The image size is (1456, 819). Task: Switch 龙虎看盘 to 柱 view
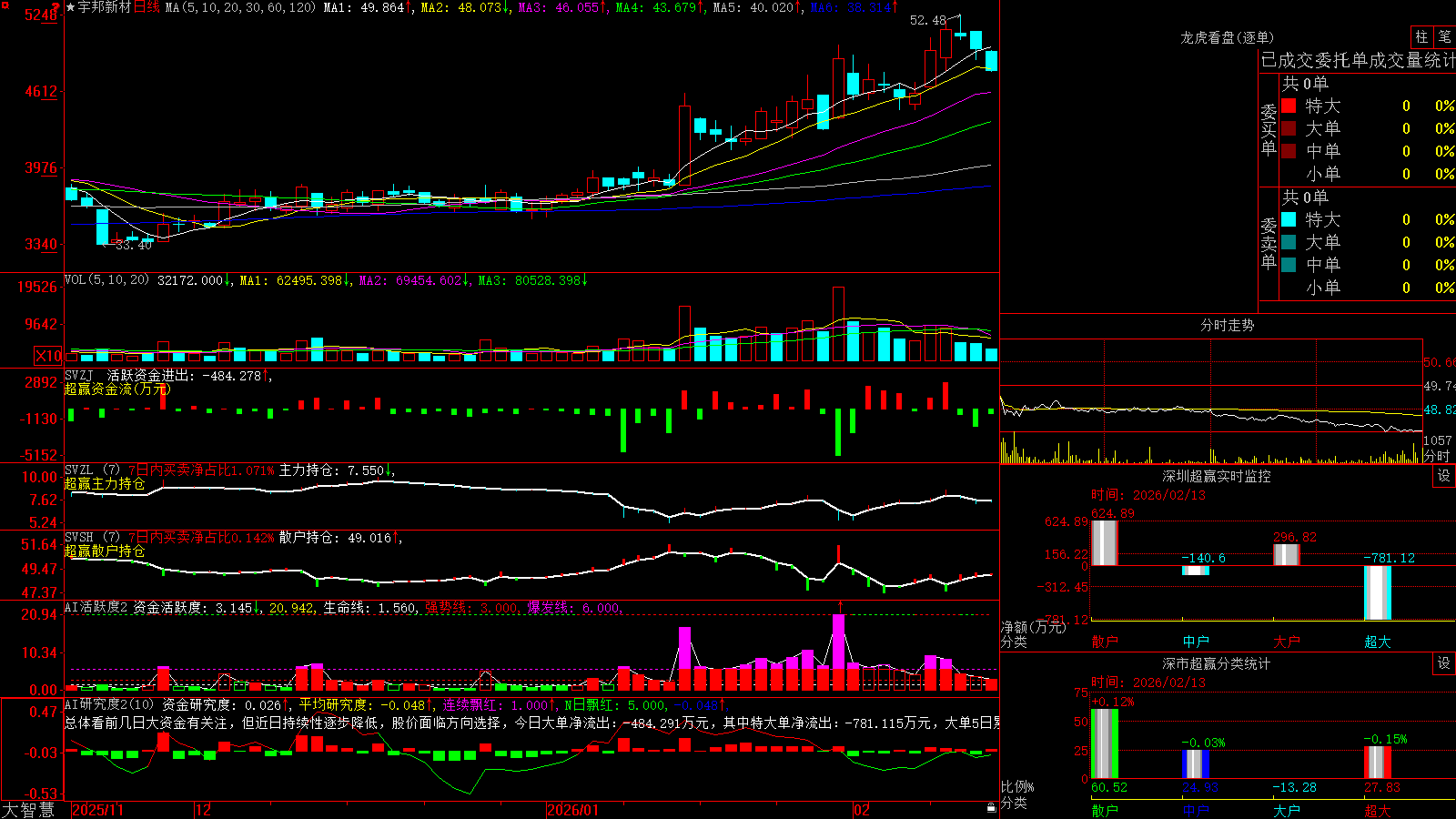(1421, 37)
